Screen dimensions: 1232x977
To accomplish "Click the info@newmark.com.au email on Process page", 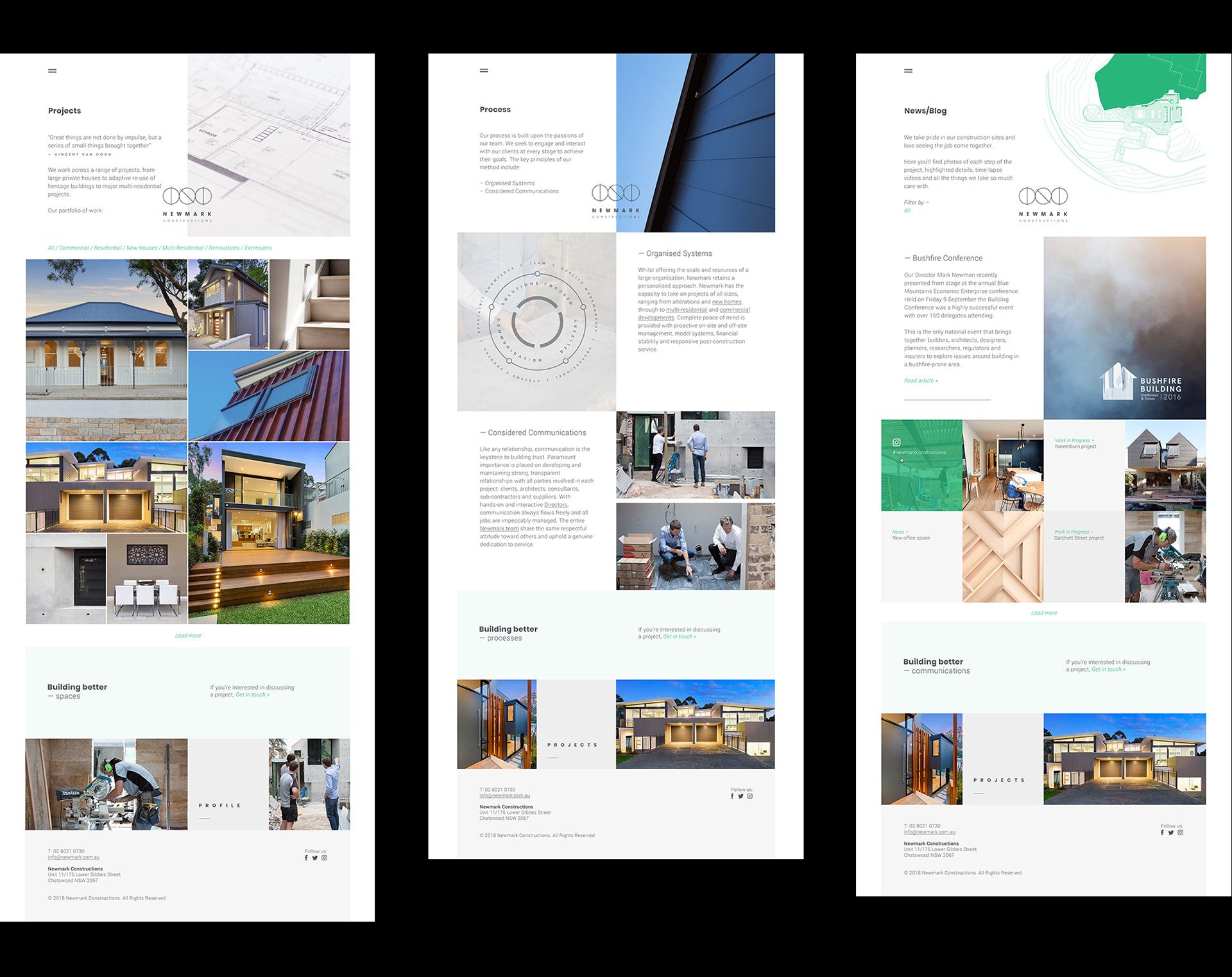I will coord(504,795).
